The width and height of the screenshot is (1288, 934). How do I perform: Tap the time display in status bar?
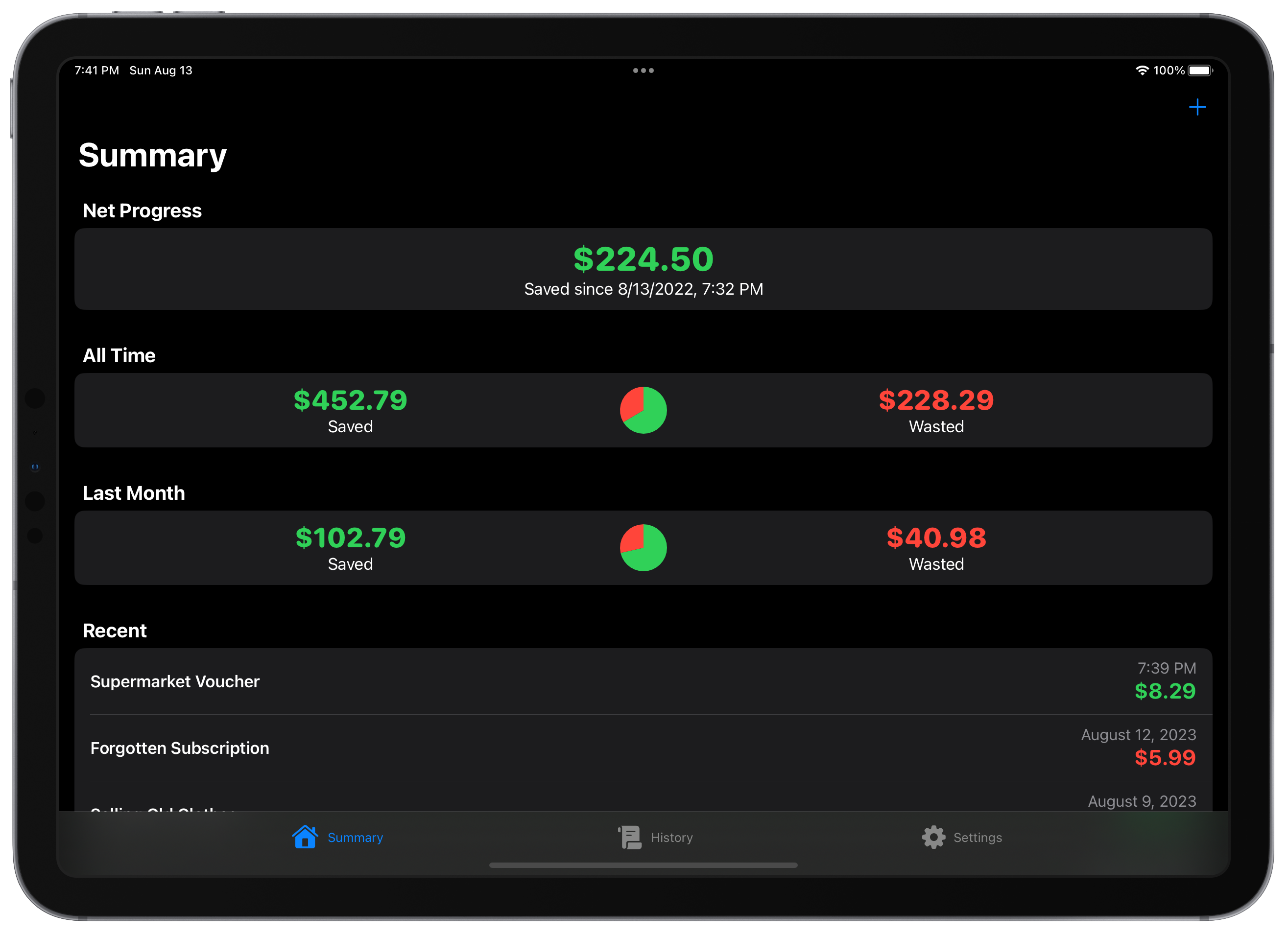click(97, 70)
